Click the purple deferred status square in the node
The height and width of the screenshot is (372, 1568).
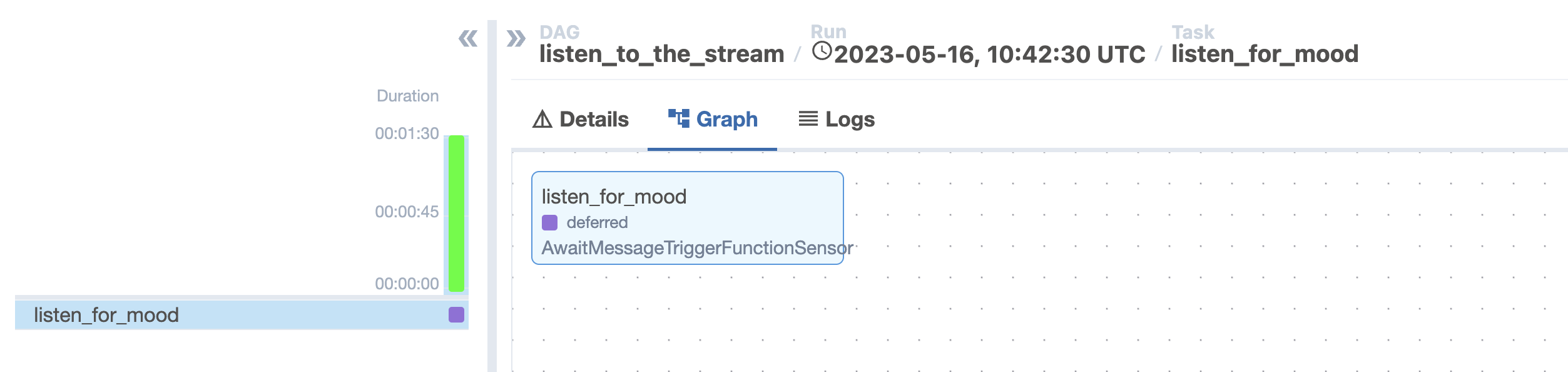549,222
